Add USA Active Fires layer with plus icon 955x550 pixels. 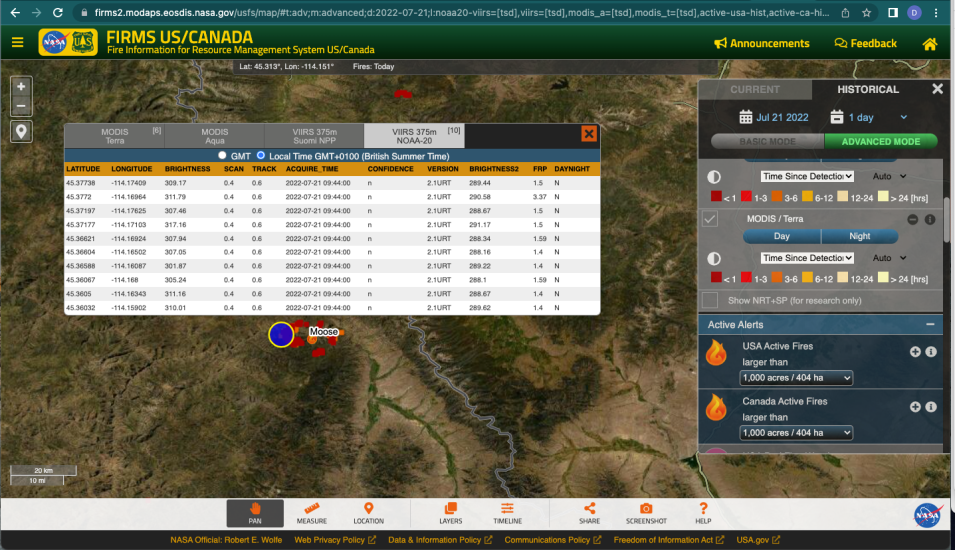[x=915, y=351]
